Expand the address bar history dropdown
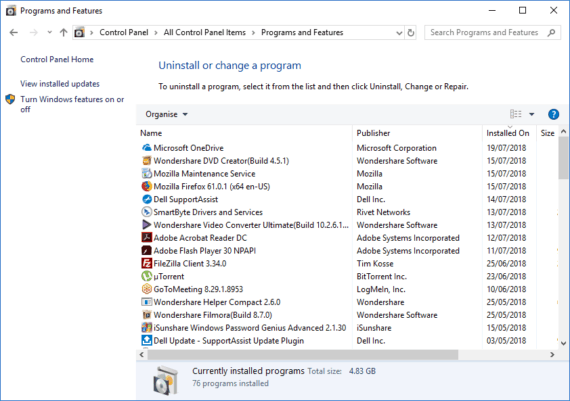570x401 pixels. pos(399,33)
